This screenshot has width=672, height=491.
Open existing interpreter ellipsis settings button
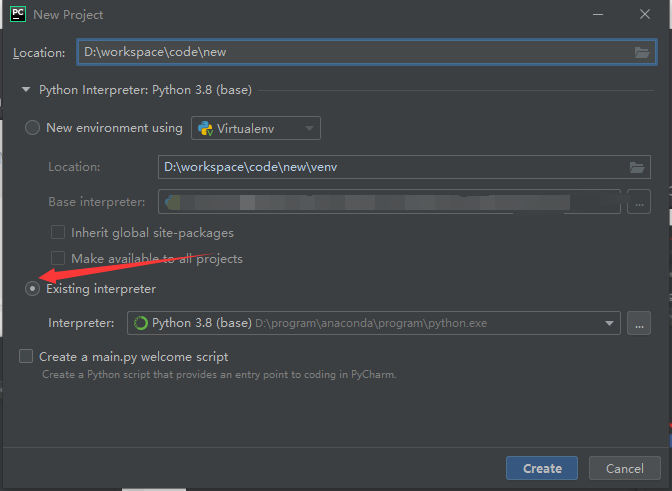pyautogui.click(x=639, y=323)
